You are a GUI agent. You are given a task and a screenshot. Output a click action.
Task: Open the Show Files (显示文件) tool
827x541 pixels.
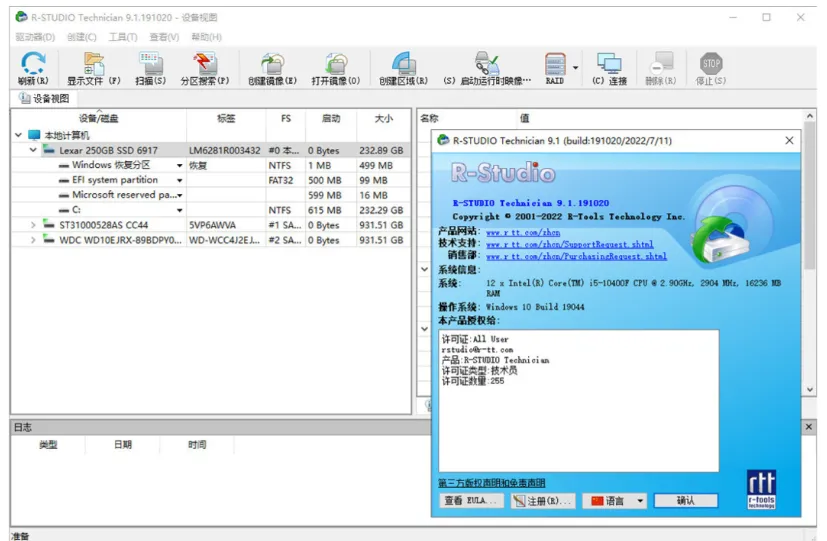(94, 69)
